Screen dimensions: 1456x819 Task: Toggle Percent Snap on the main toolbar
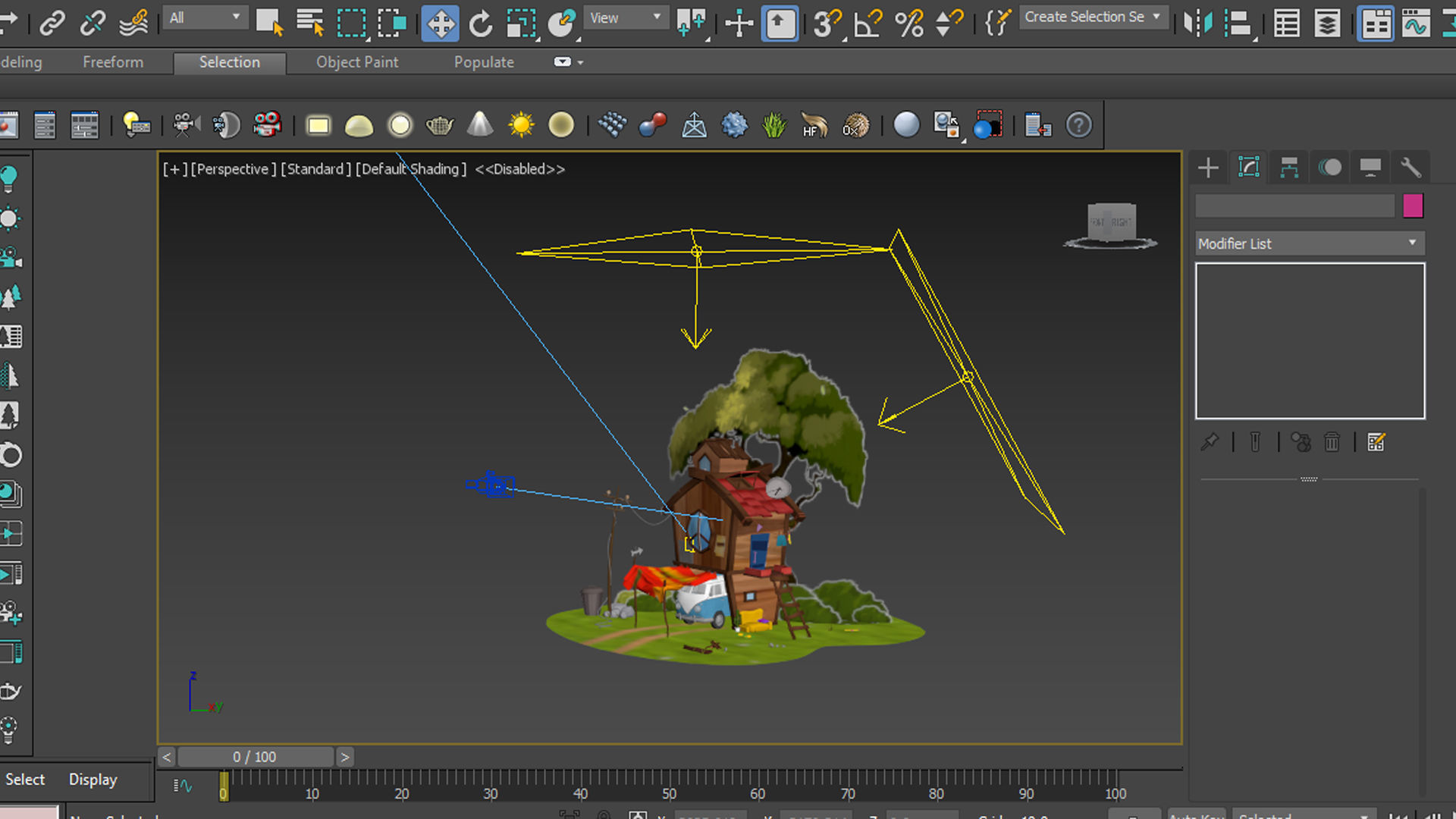click(x=909, y=23)
